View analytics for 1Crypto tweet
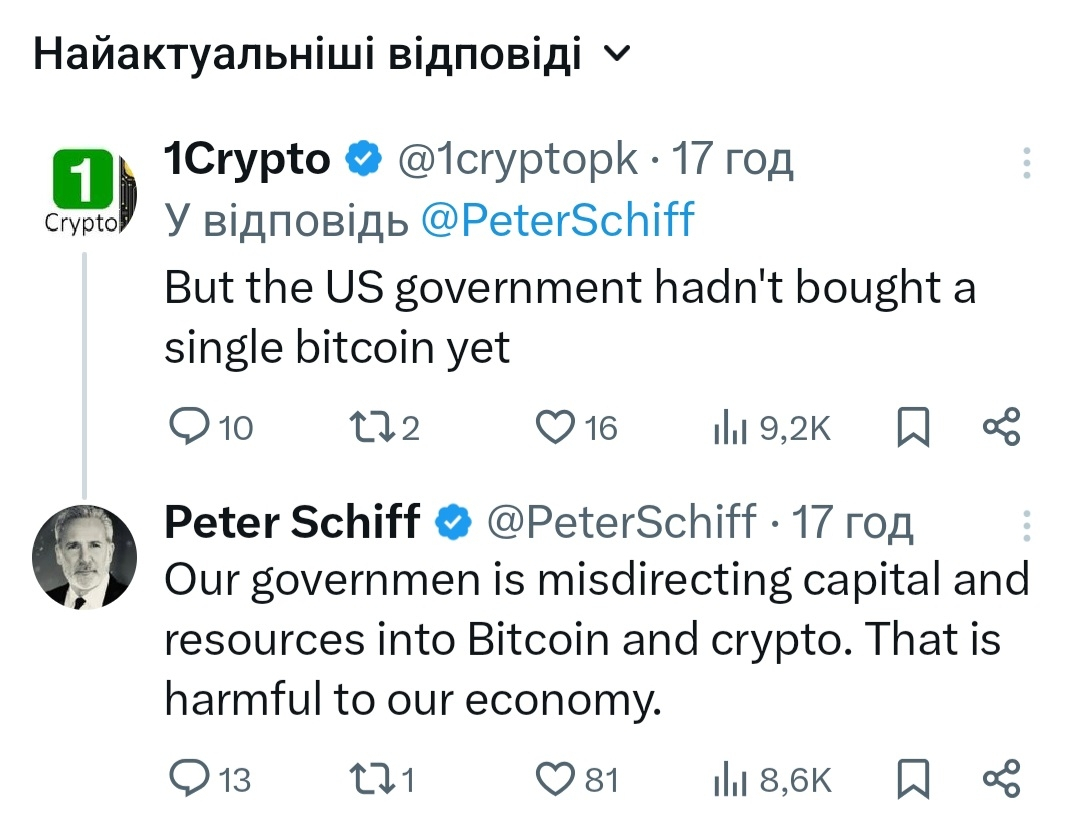The image size is (1080, 829). click(x=730, y=428)
